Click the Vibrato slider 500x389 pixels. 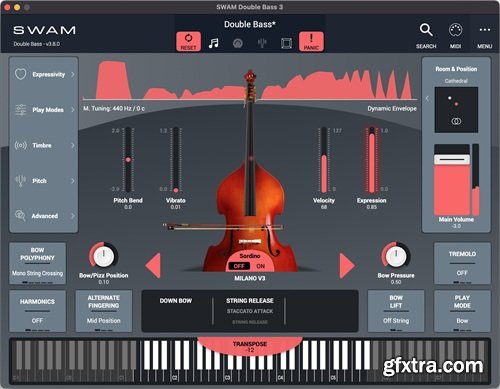pyautogui.click(x=176, y=159)
